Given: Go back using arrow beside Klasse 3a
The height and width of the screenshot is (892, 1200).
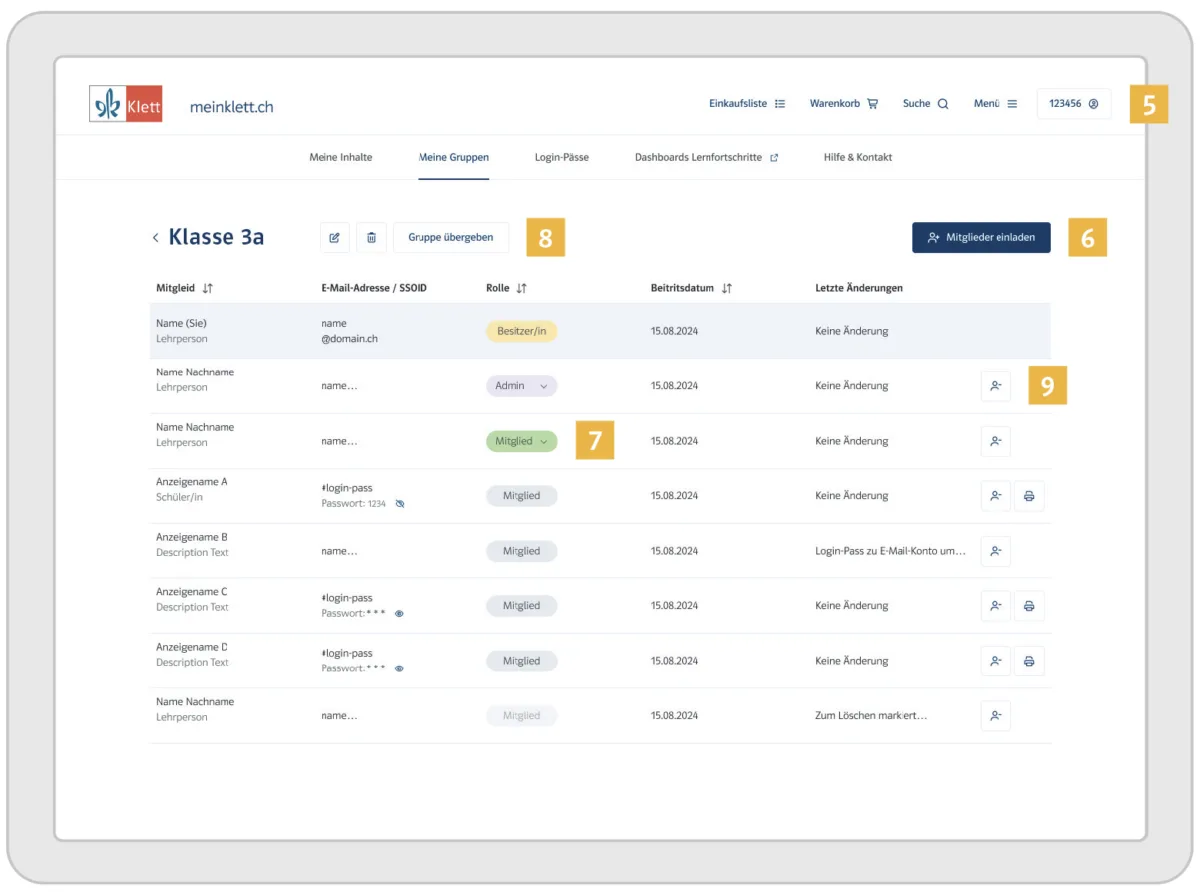Looking at the screenshot, I should (155, 238).
